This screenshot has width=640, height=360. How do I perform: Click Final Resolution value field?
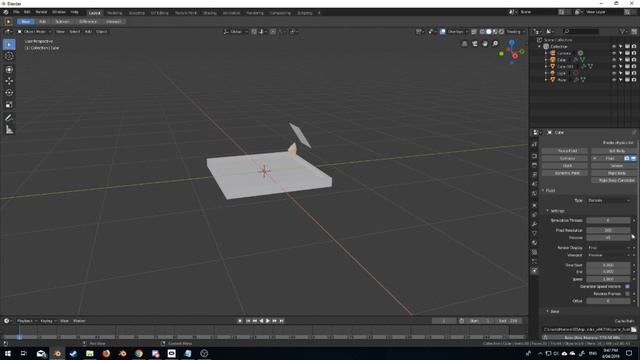coord(609,230)
